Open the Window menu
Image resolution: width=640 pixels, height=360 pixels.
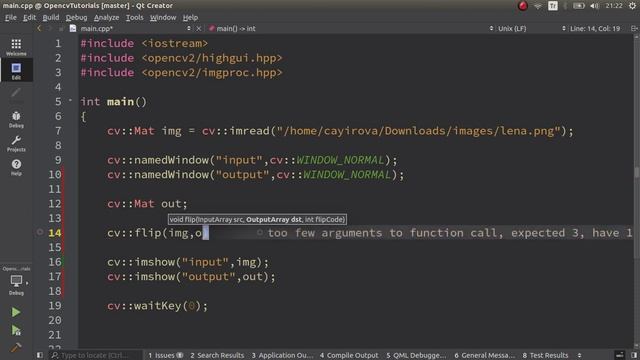coord(163,18)
